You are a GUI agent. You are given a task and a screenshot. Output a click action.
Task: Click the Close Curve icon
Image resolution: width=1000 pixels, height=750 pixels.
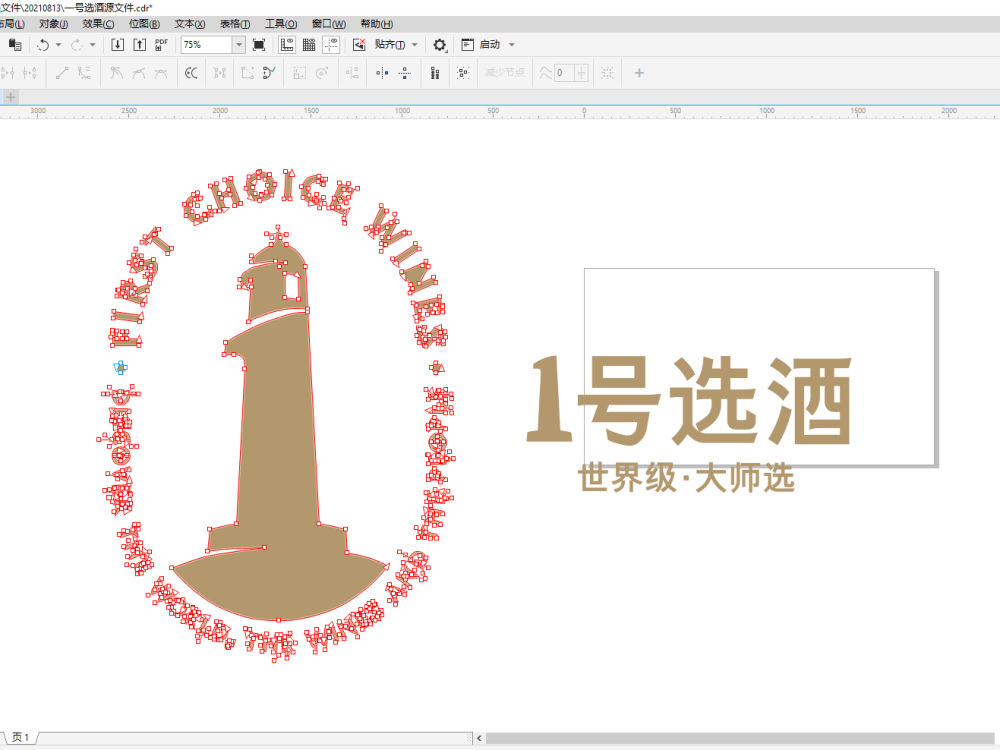[x=269, y=73]
